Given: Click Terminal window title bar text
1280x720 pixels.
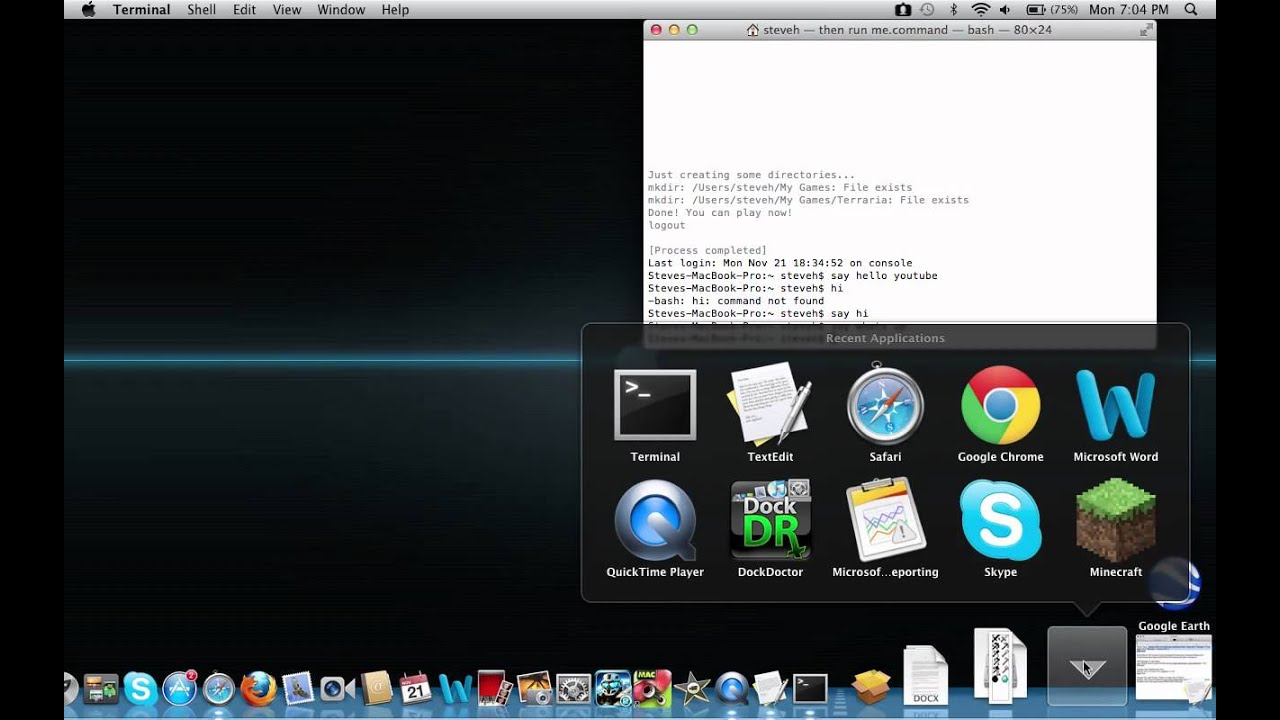Looking at the screenshot, I should (x=907, y=30).
